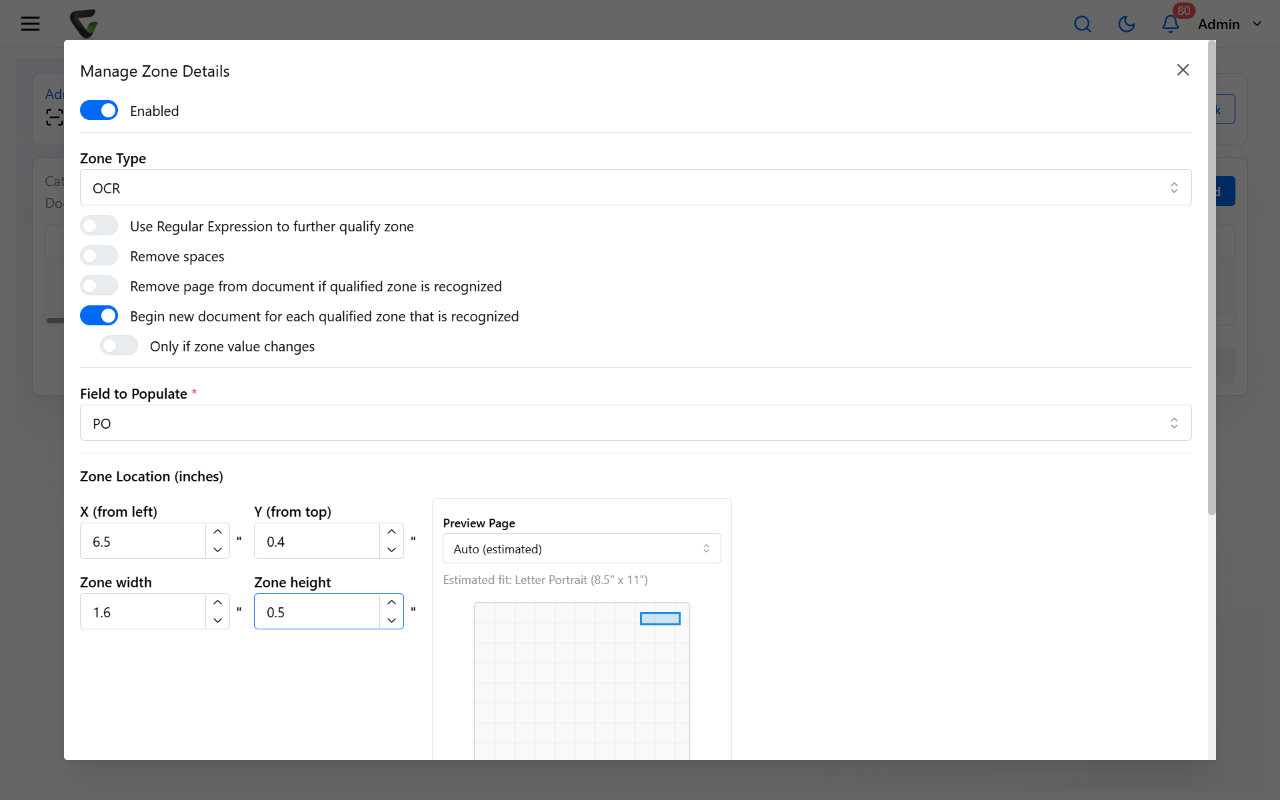1280x800 pixels.
Task: Expand the Admin user menu
Action: pos(1230,24)
